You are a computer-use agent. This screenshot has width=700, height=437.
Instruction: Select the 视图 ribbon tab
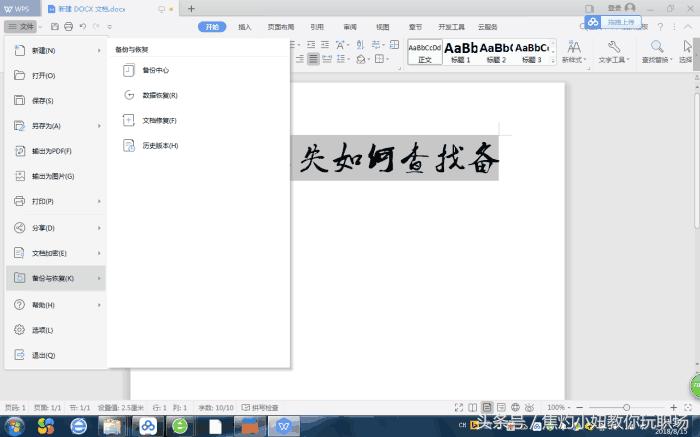[383, 27]
